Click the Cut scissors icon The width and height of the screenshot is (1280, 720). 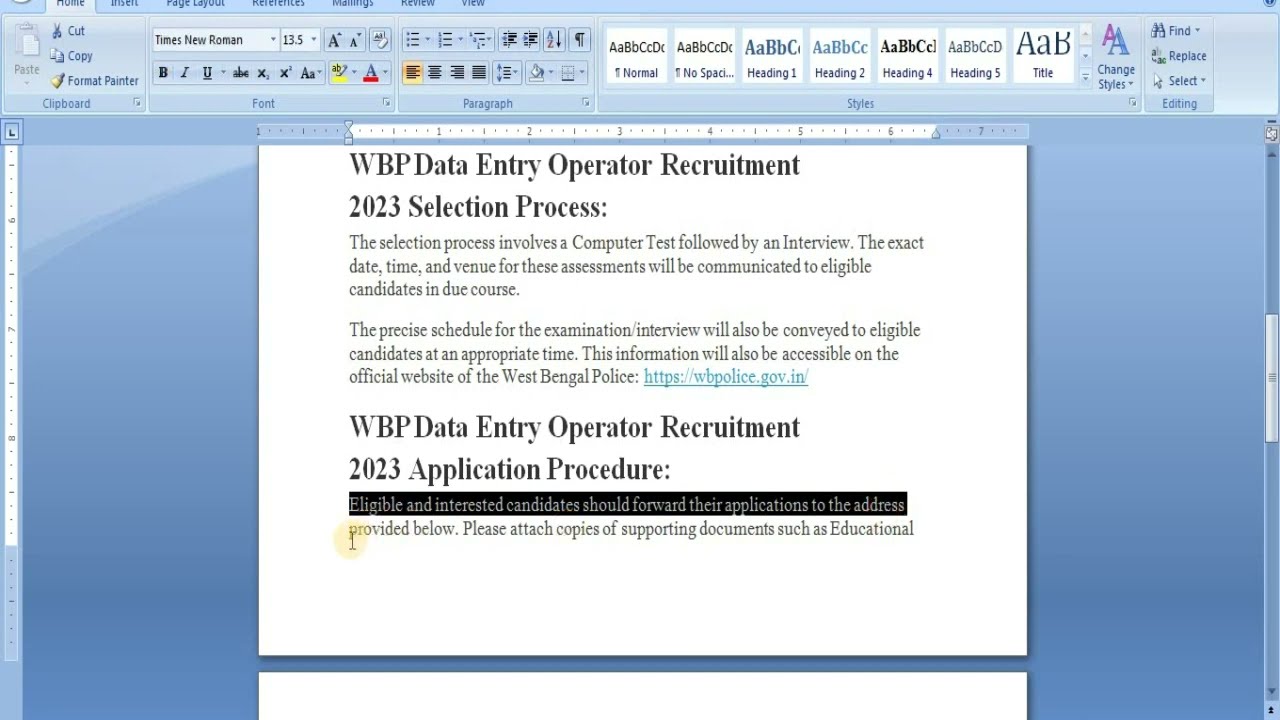58,31
